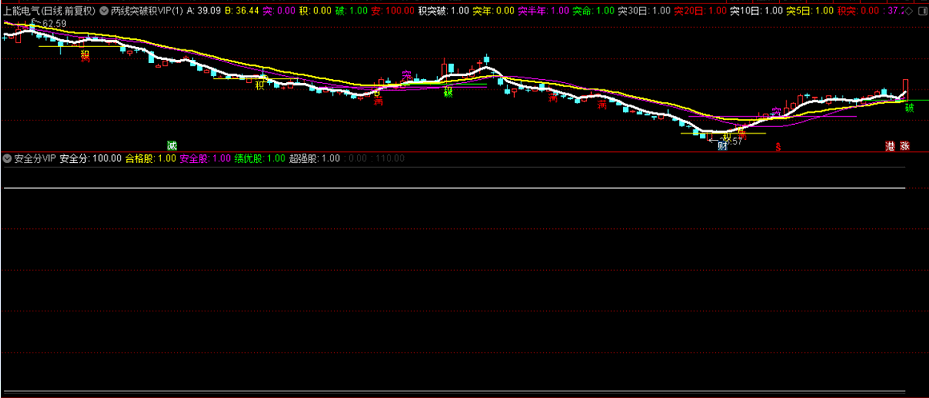Image resolution: width=929 pixels, height=398 pixels.
Task: Click the green 减 marker on chart
Action: (172, 145)
